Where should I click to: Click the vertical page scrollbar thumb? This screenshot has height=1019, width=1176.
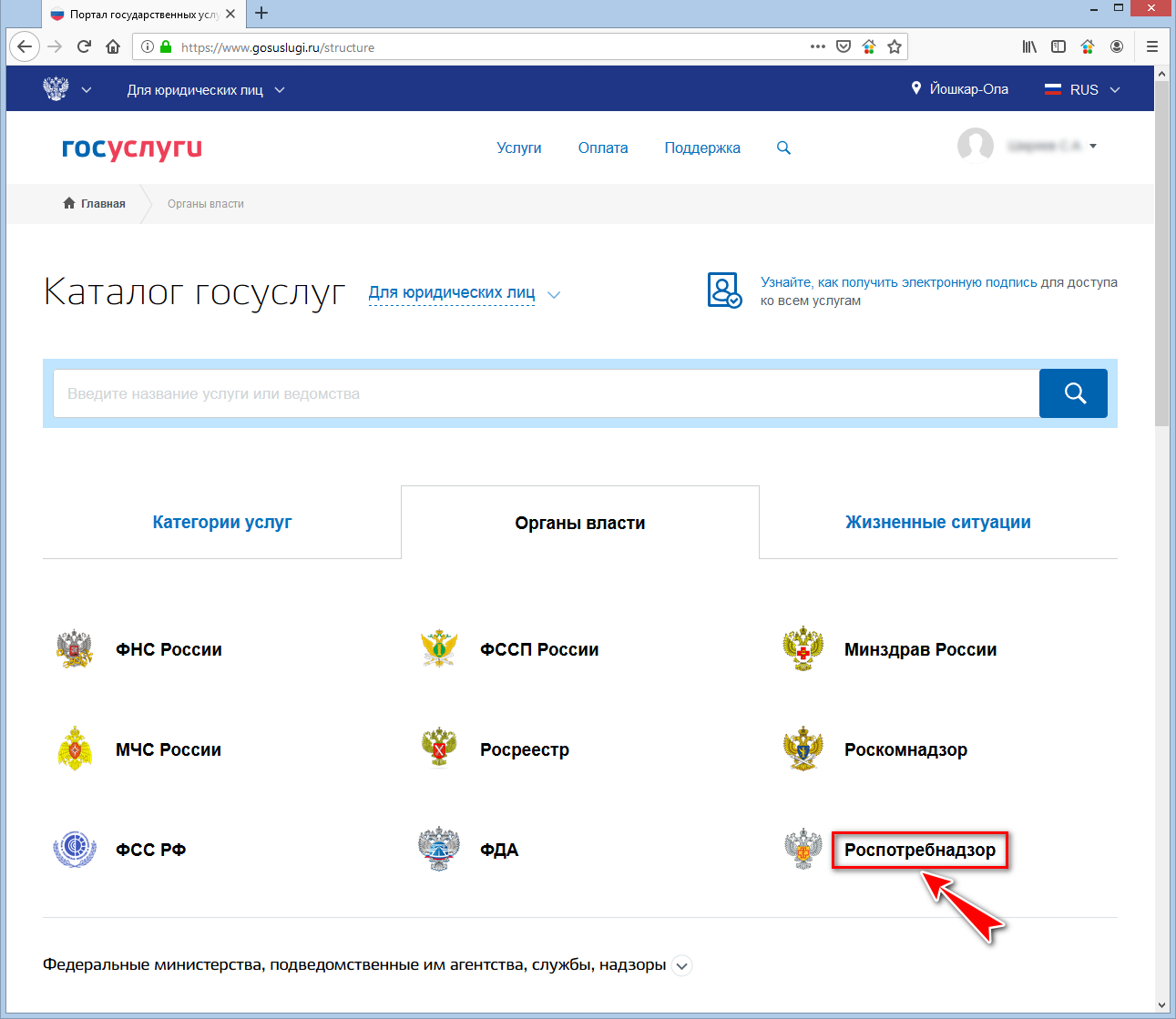point(1161,253)
